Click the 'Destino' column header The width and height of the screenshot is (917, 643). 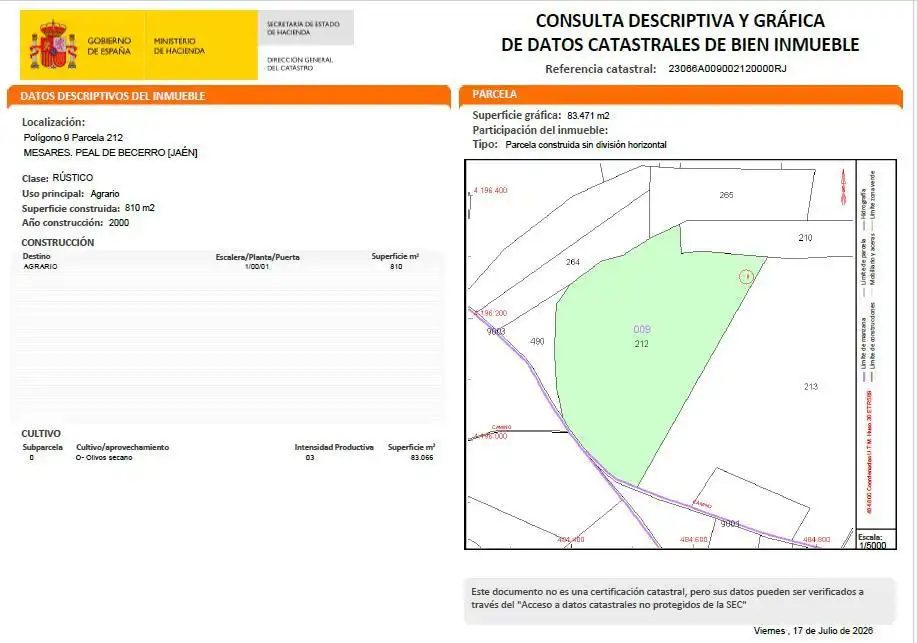click(36, 256)
